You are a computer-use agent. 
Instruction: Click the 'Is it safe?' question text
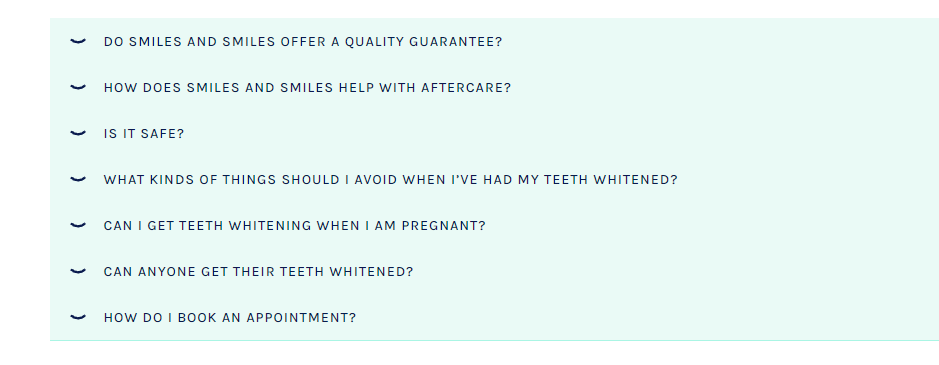[144, 134]
